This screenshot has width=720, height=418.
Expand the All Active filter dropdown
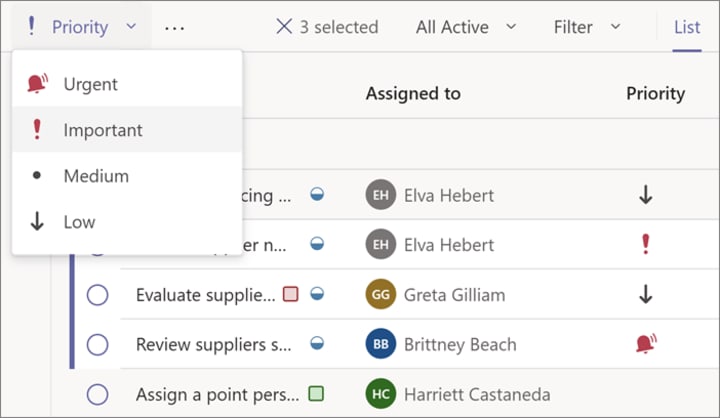466,27
